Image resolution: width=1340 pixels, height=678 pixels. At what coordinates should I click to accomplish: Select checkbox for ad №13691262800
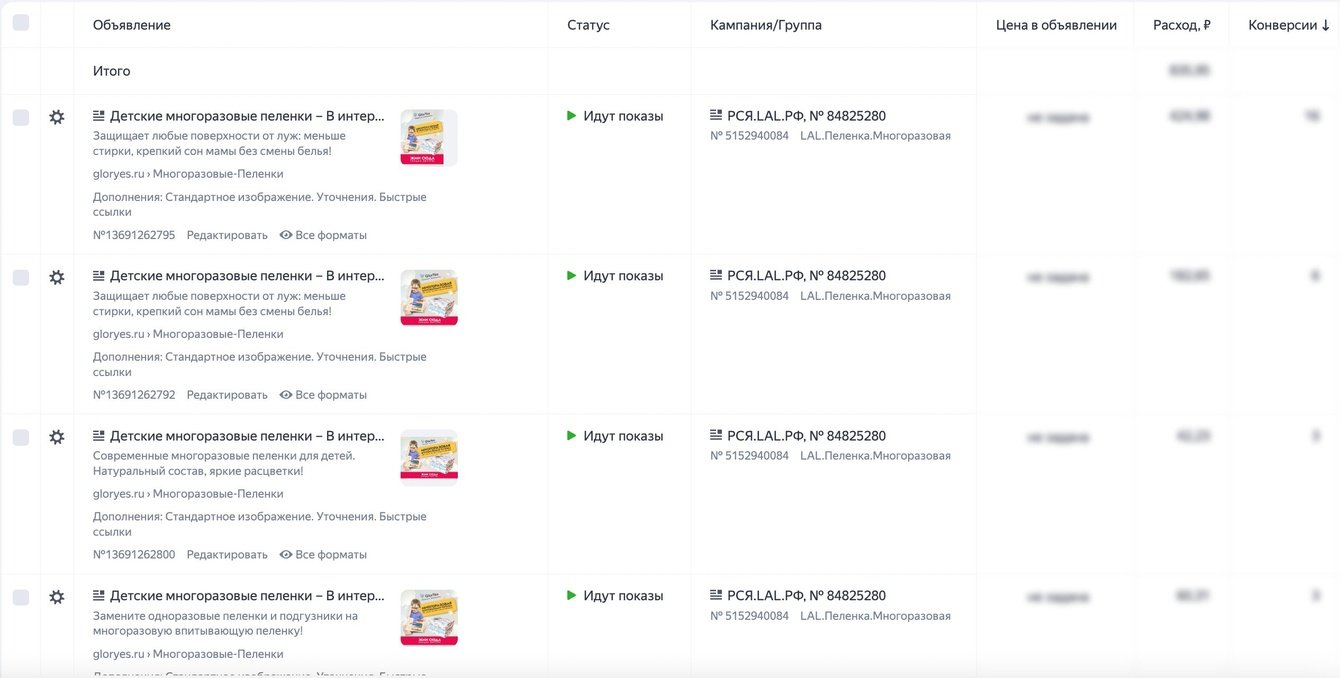[x=21, y=438]
